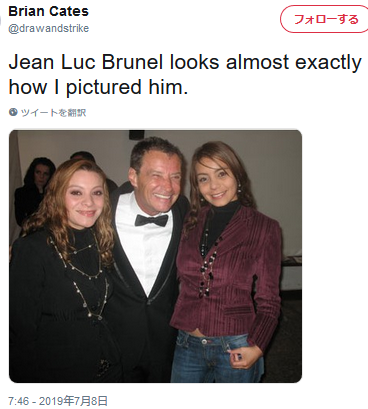Open the 7:46 - 2019年7月8日 timestamp link
The width and height of the screenshot is (368, 409).
[58, 400]
